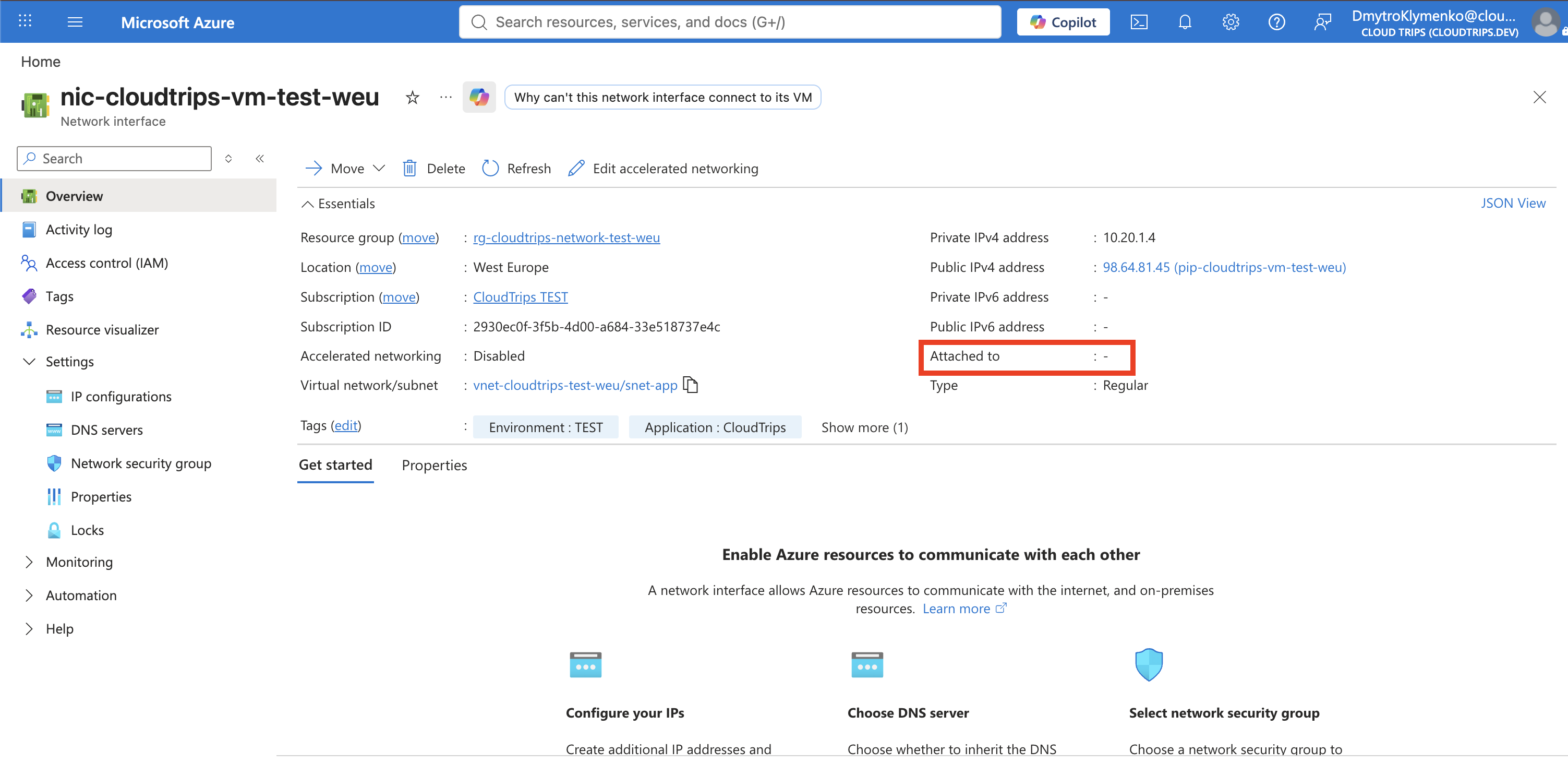Click the Configure your IPs icon
Screen dimensions: 1568x763
(585, 664)
